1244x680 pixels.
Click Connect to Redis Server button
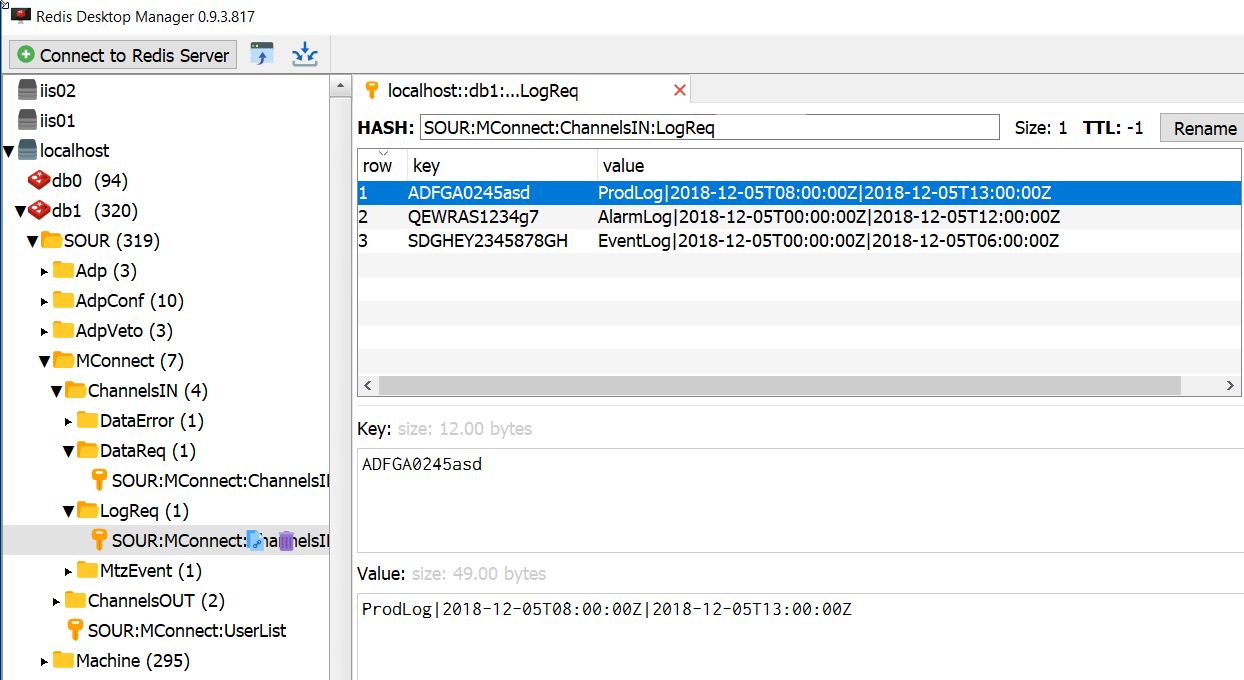point(123,55)
